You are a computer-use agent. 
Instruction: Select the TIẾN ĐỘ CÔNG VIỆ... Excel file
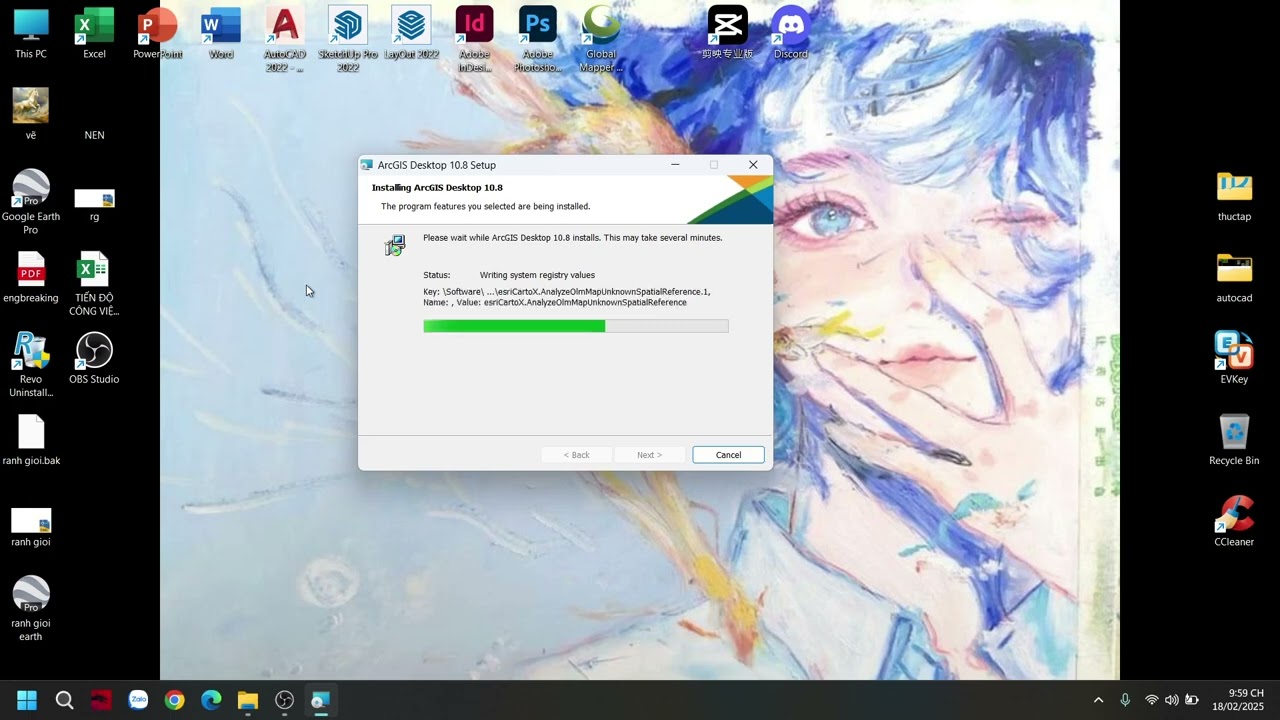[x=94, y=284]
